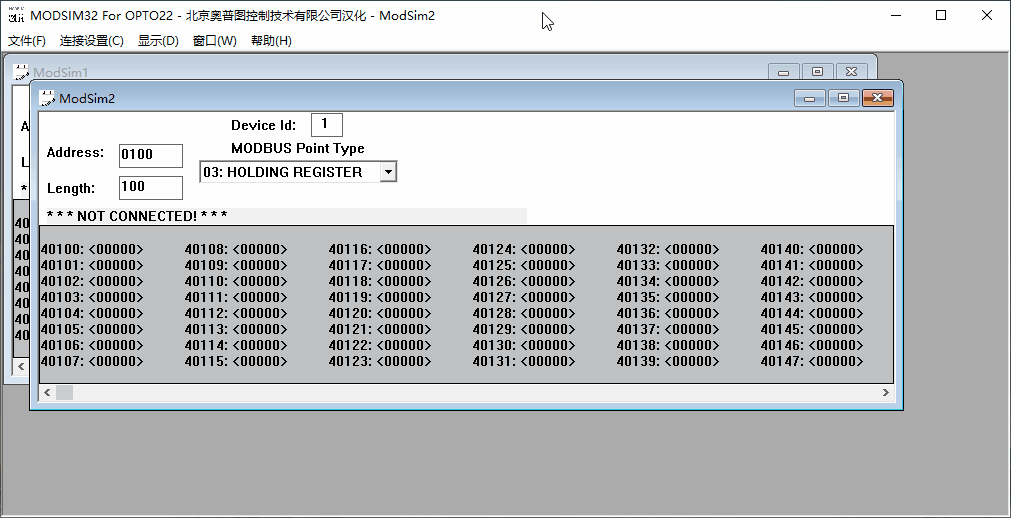Minimize the ModSim2 child window
The width and height of the screenshot is (1011, 518).
coord(809,98)
